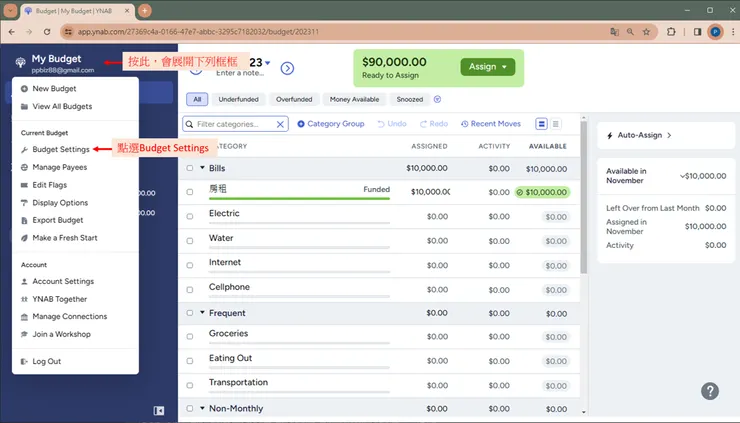This screenshot has width=740, height=423.
Task: Click the Budget Settings wrench icon
Action: click(24, 150)
